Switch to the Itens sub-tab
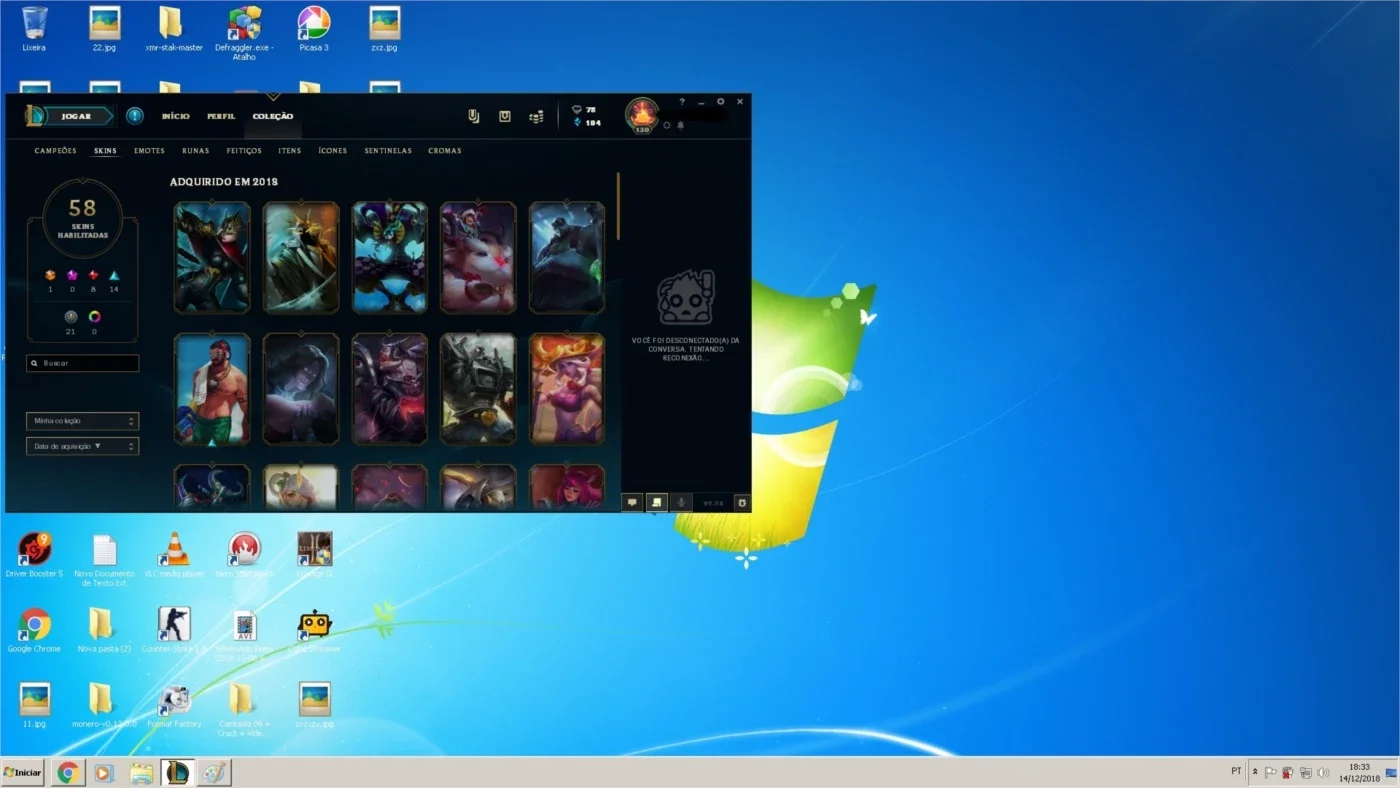The width and height of the screenshot is (1400, 788). 289,151
